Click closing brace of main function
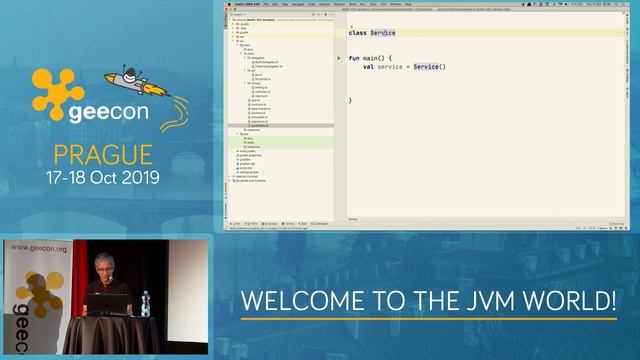640x360 pixels. (x=350, y=100)
